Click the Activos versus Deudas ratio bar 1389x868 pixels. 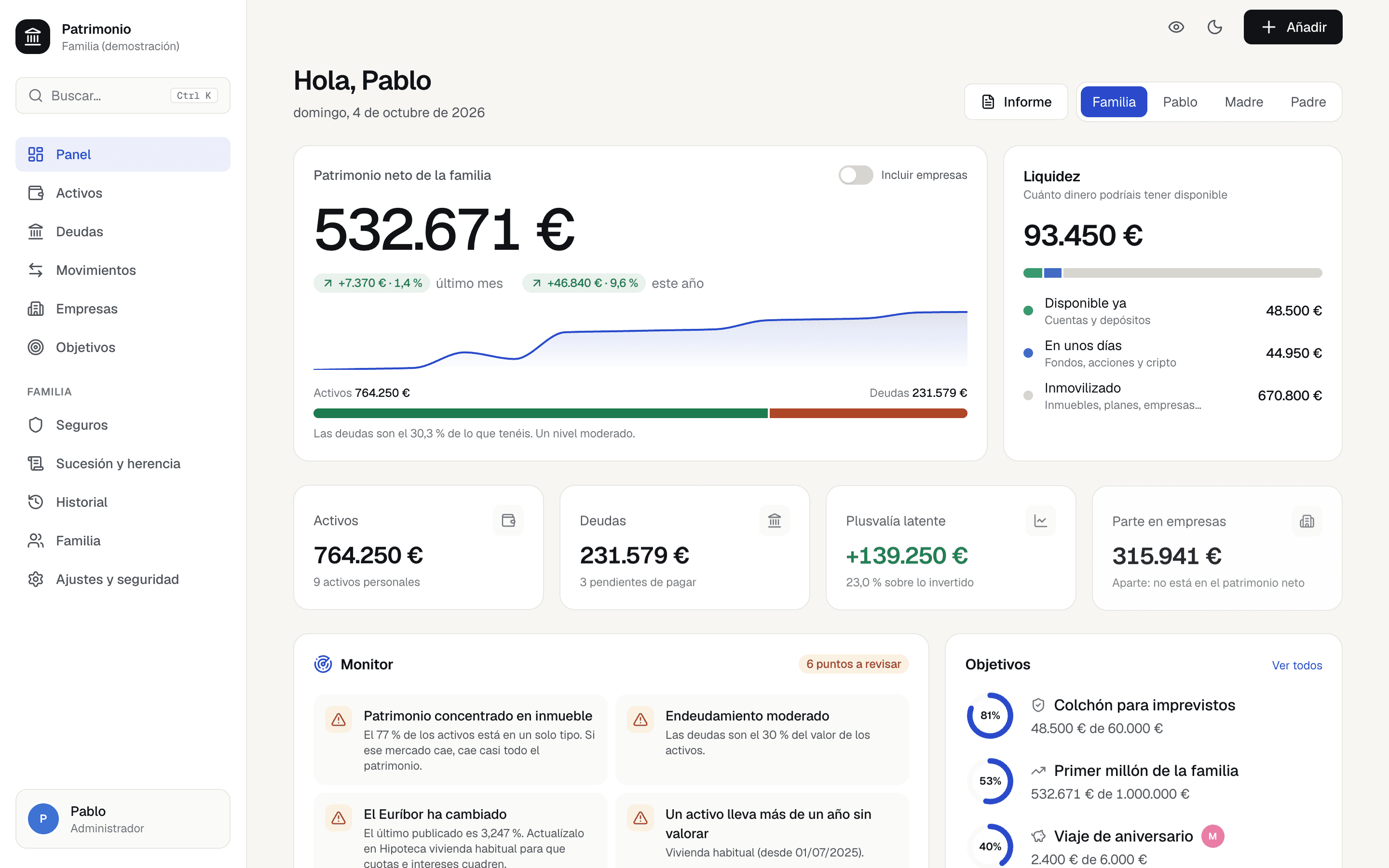point(640,413)
